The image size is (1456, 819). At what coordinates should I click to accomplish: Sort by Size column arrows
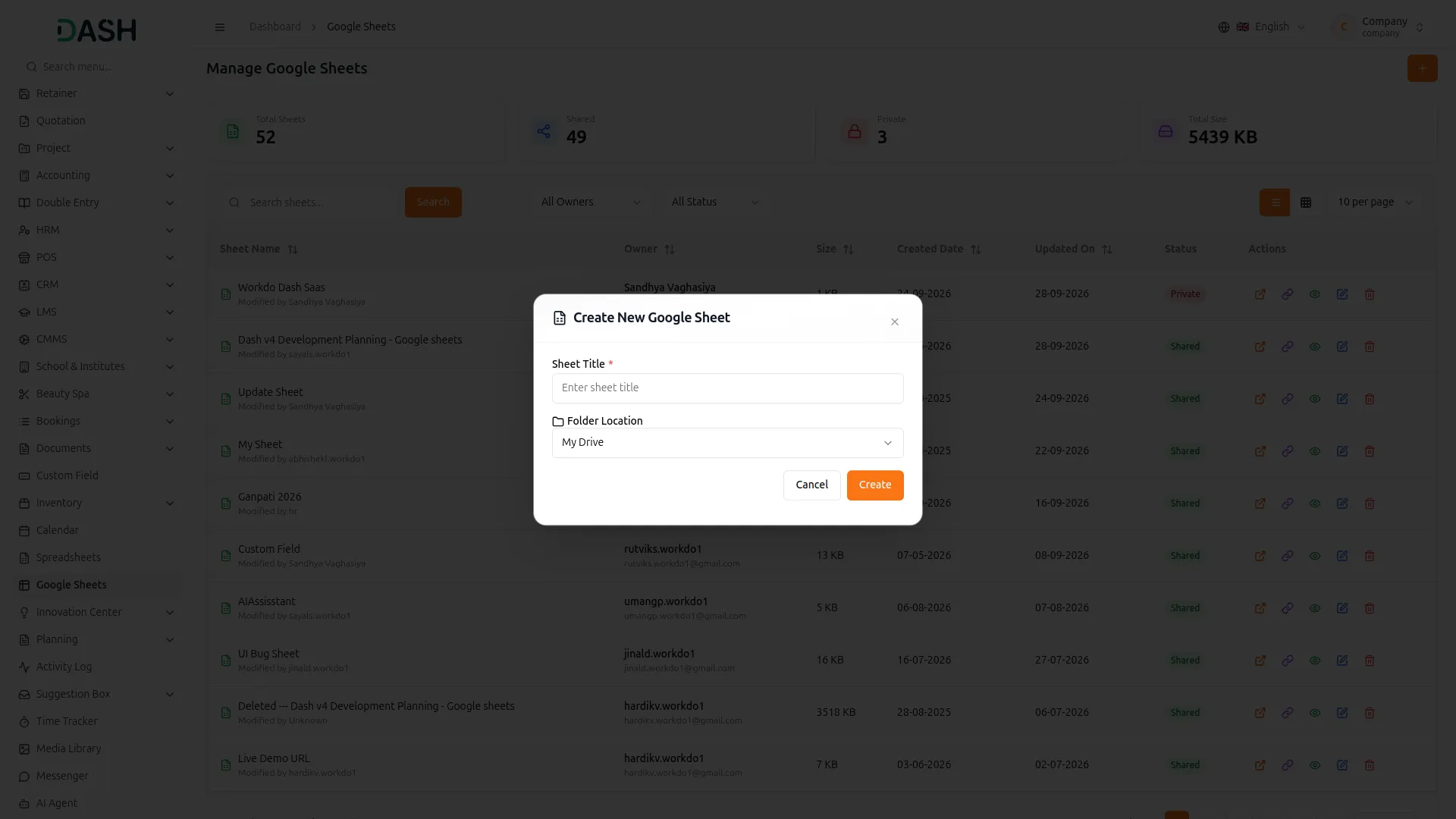point(849,249)
